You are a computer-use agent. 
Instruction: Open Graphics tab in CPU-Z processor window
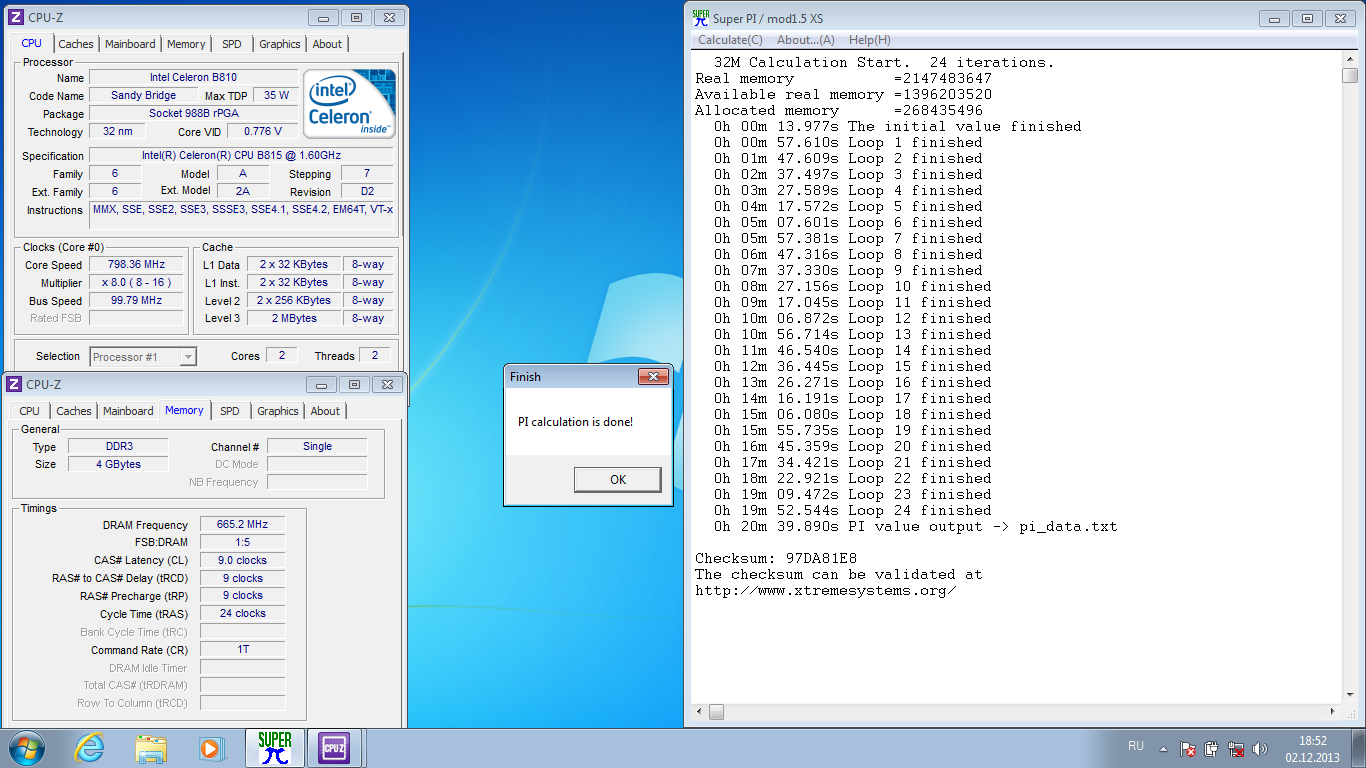point(279,44)
